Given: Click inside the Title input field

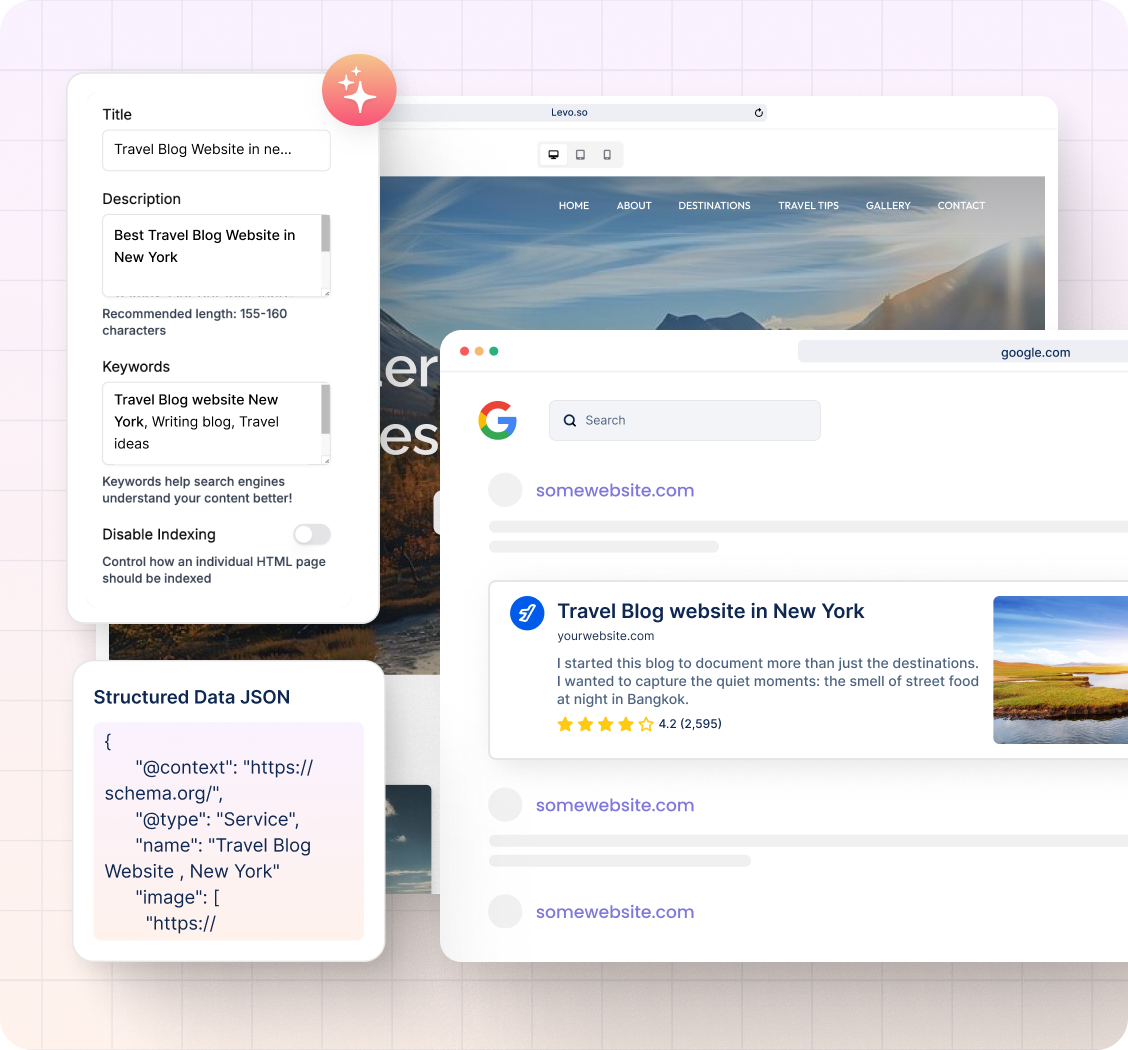Looking at the screenshot, I should pos(216,150).
